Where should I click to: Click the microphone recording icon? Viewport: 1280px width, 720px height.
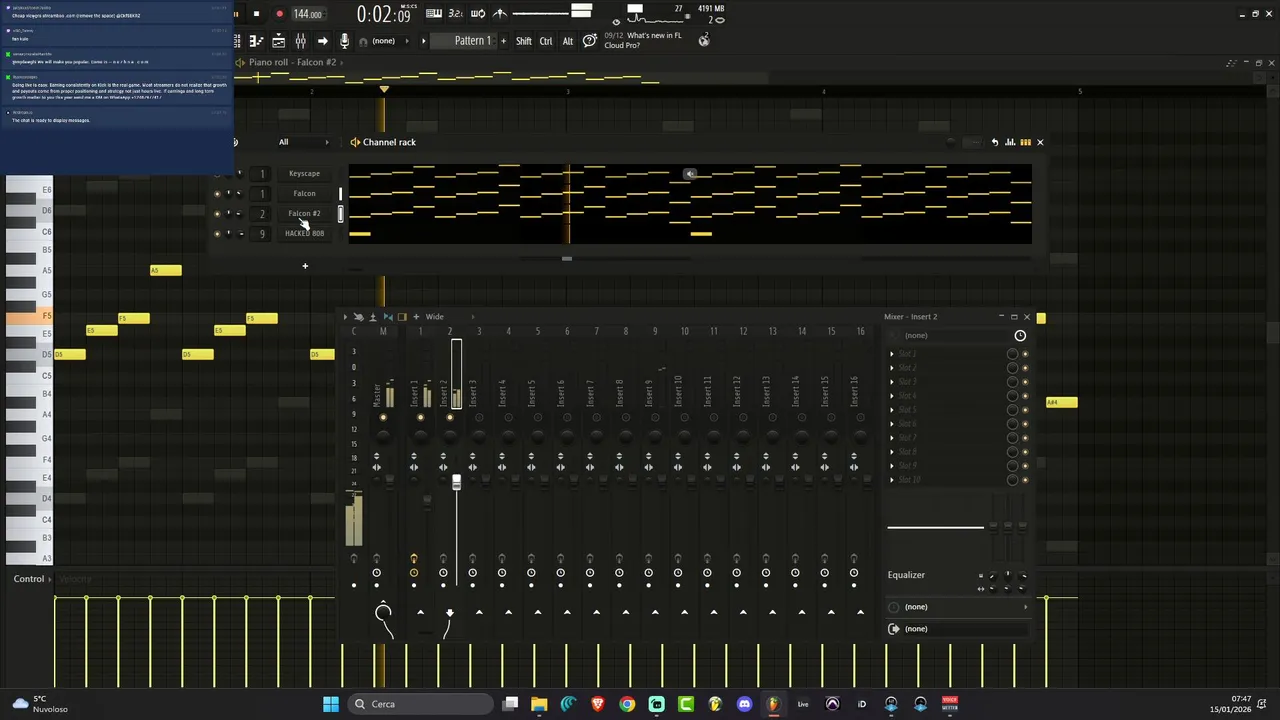[344, 41]
